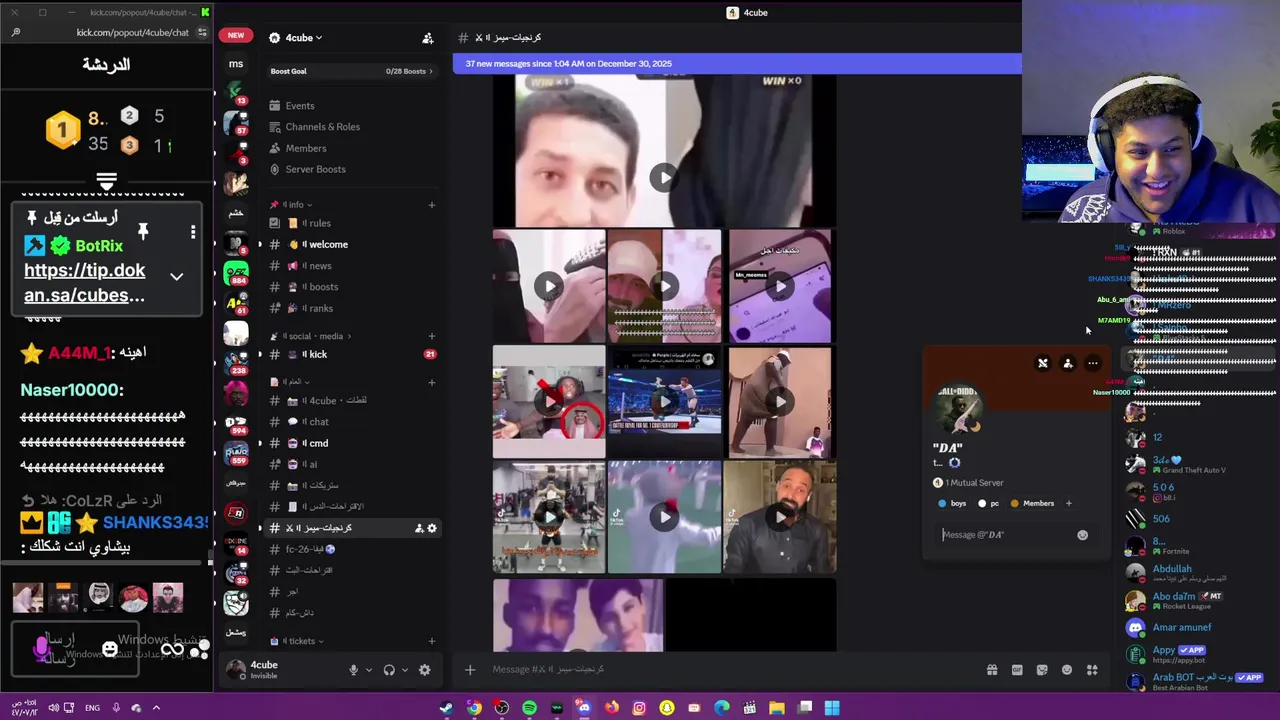Collapse the info channel category
1280x720 pixels.
[x=297, y=205]
